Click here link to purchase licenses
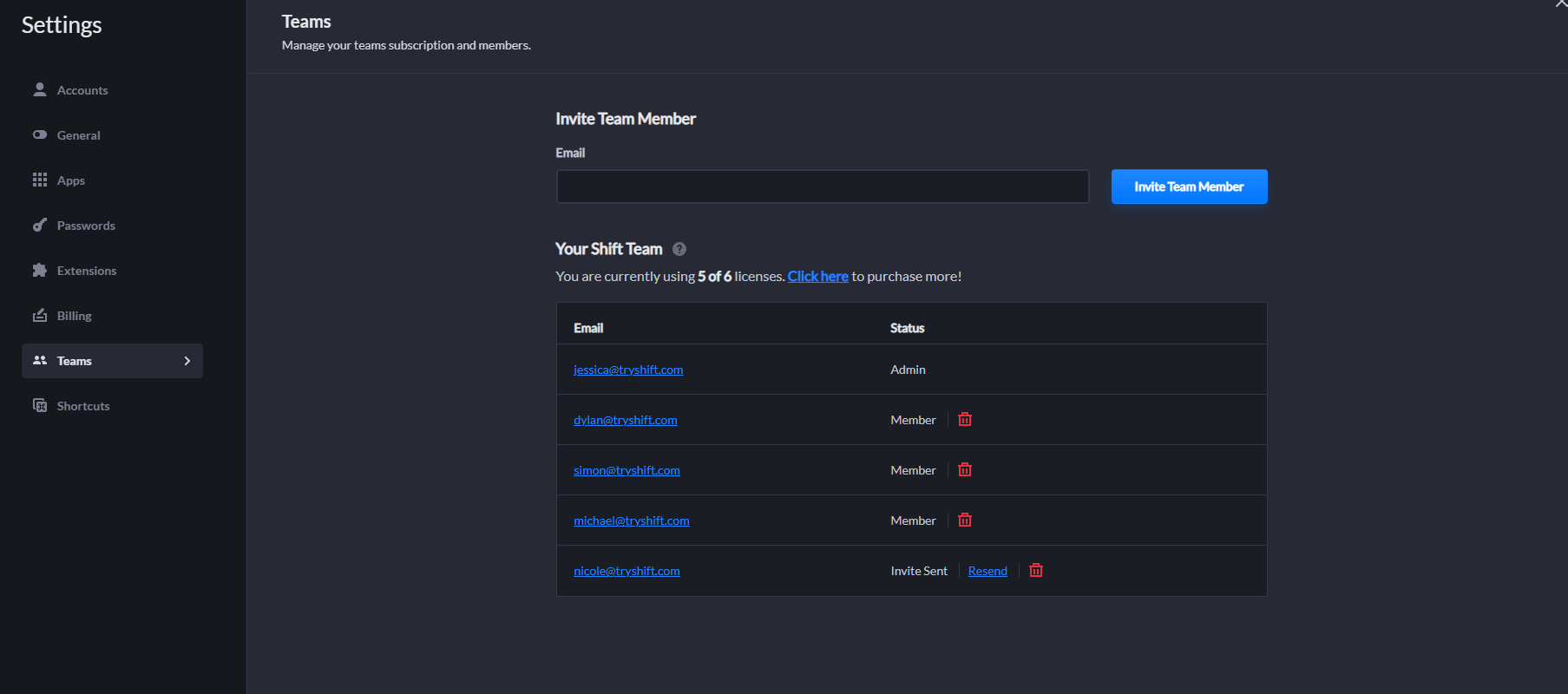Image resolution: width=1568 pixels, height=694 pixels. [x=817, y=276]
